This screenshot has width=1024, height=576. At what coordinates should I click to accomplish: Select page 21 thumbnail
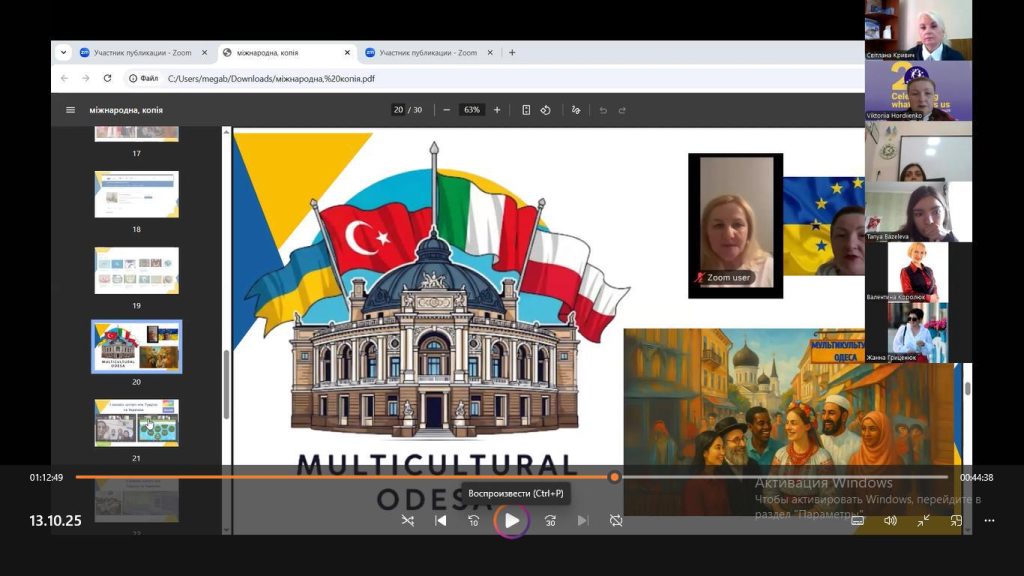coord(136,422)
